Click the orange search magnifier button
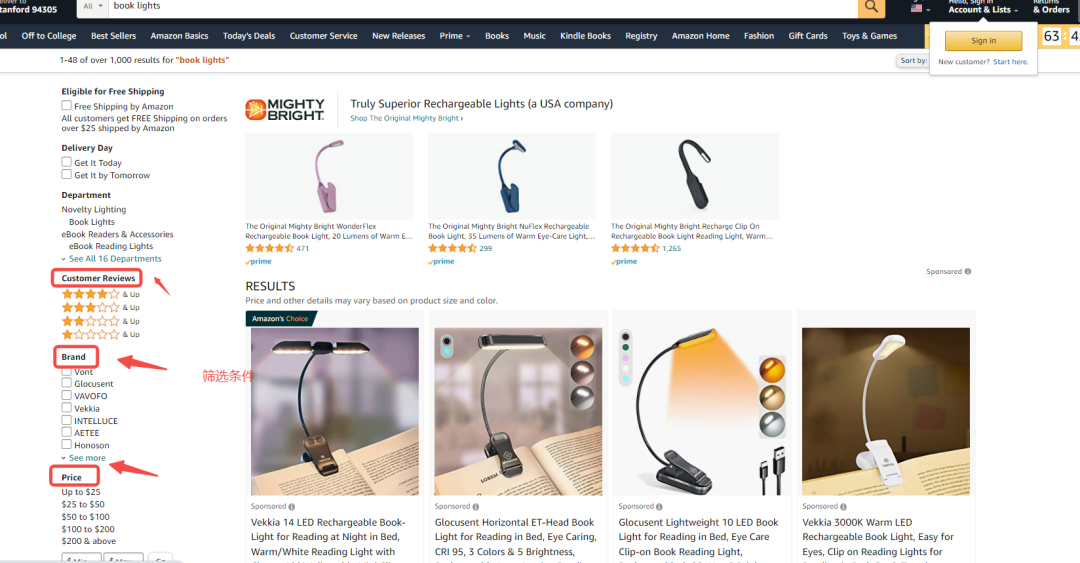 point(871,7)
